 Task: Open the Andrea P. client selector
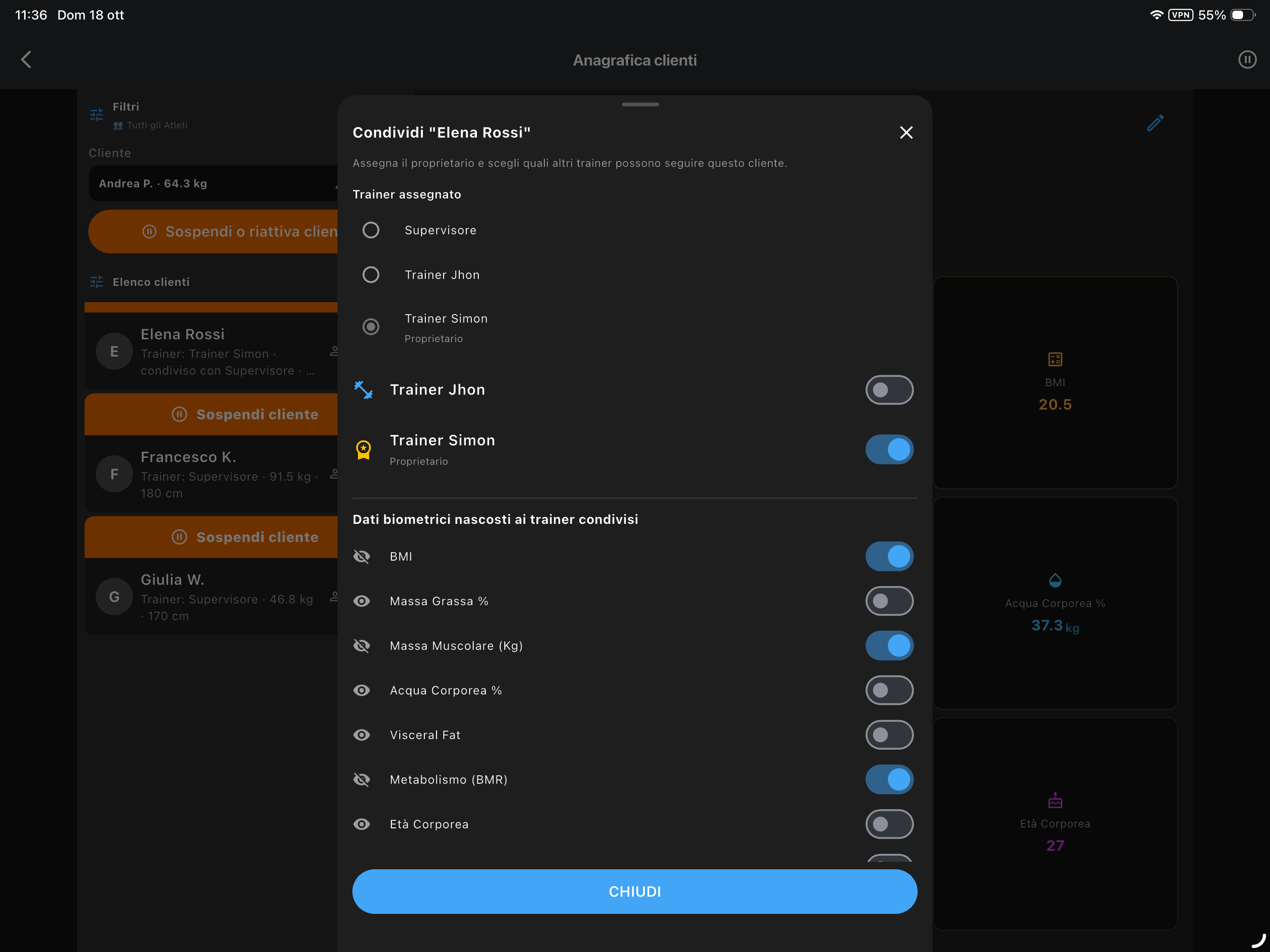213,183
